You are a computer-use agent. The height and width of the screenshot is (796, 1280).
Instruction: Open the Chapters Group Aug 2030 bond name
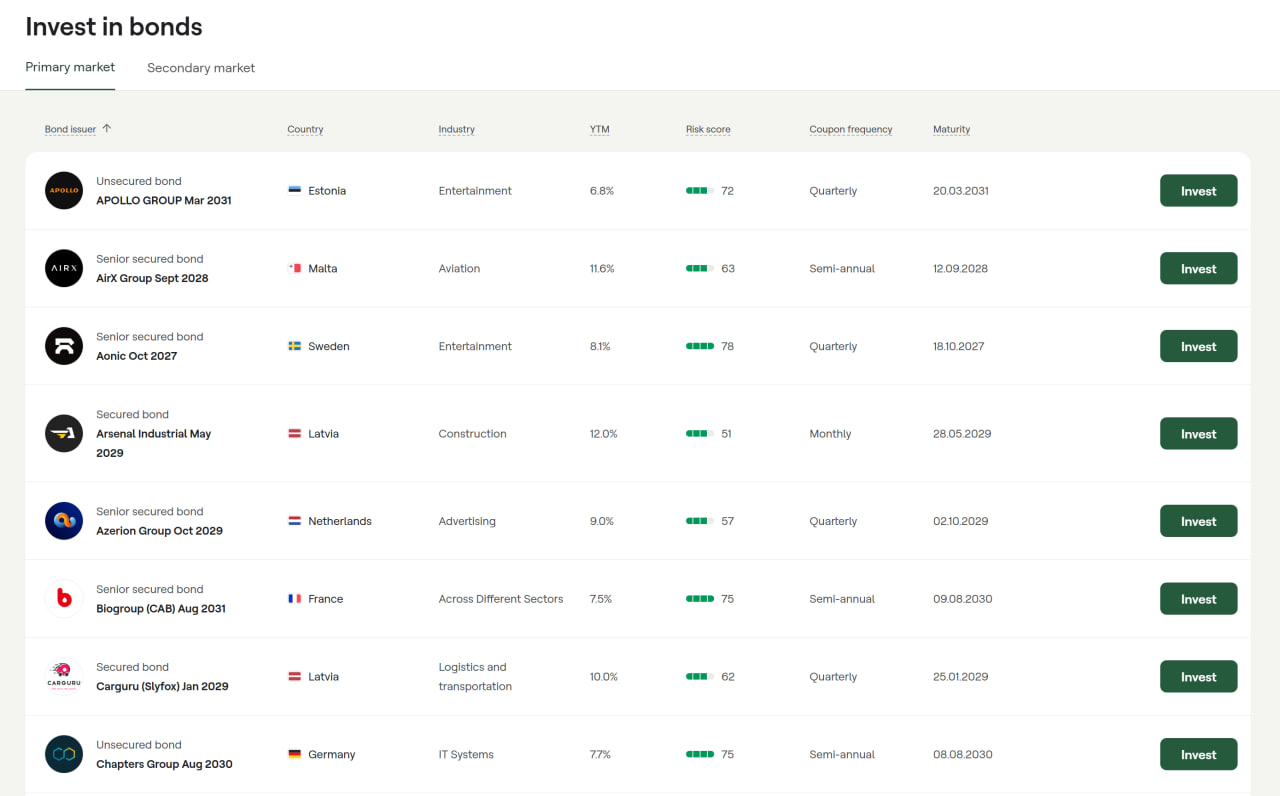pyautogui.click(x=164, y=764)
